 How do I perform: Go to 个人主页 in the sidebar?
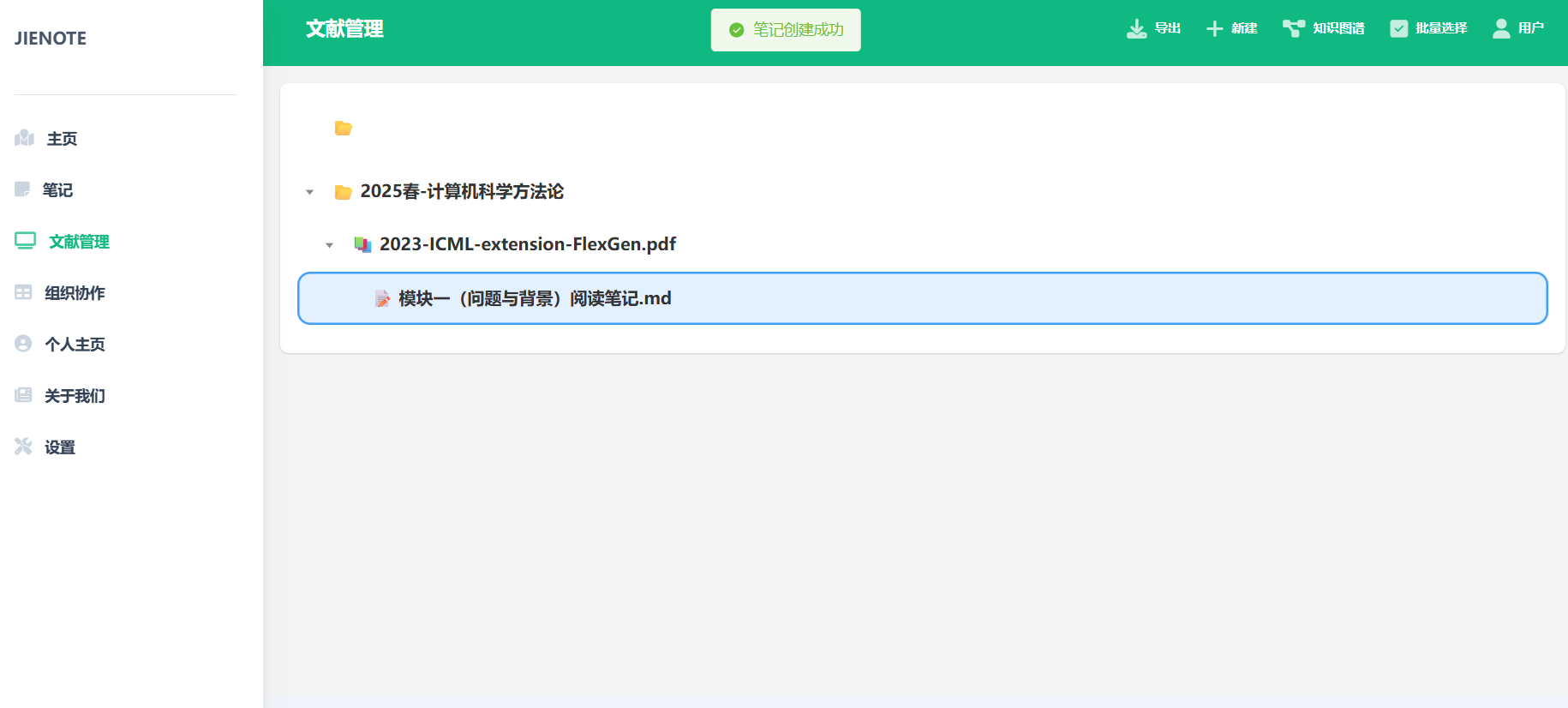pos(75,345)
